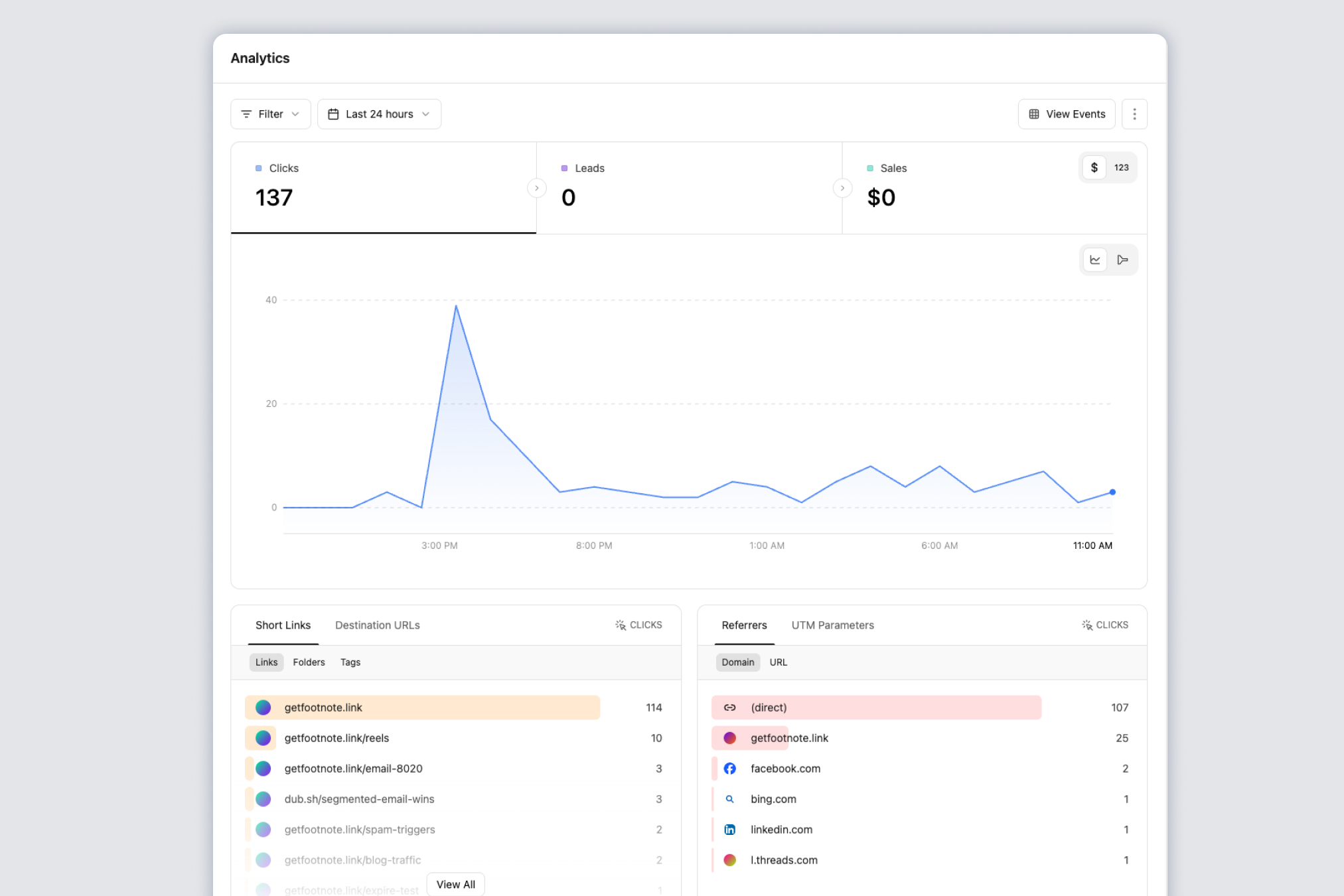This screenshot has height=896, width=1344.
Task: Show sales as count (123)
Action: point(1122,167)
